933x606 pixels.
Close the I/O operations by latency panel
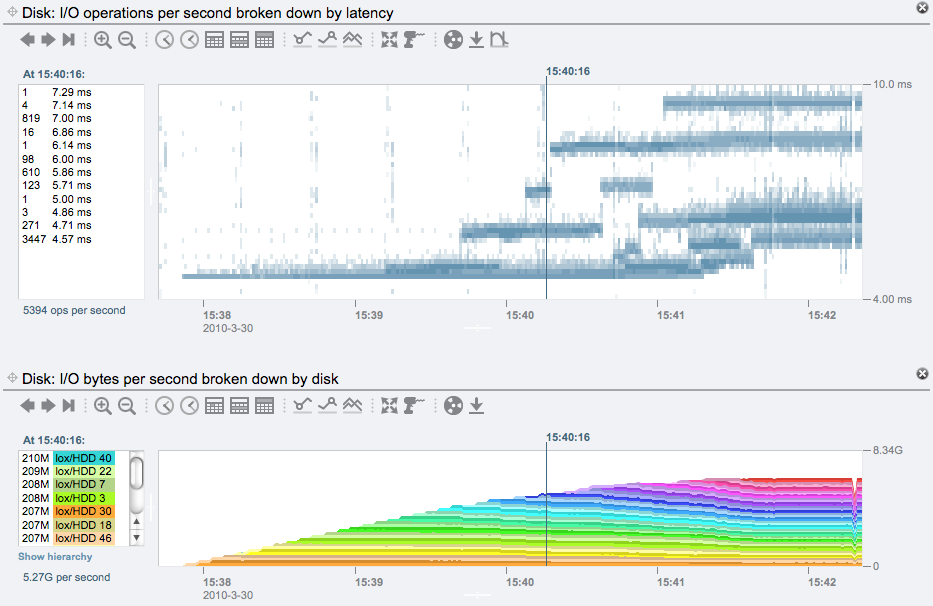click(x=921, y=8)
